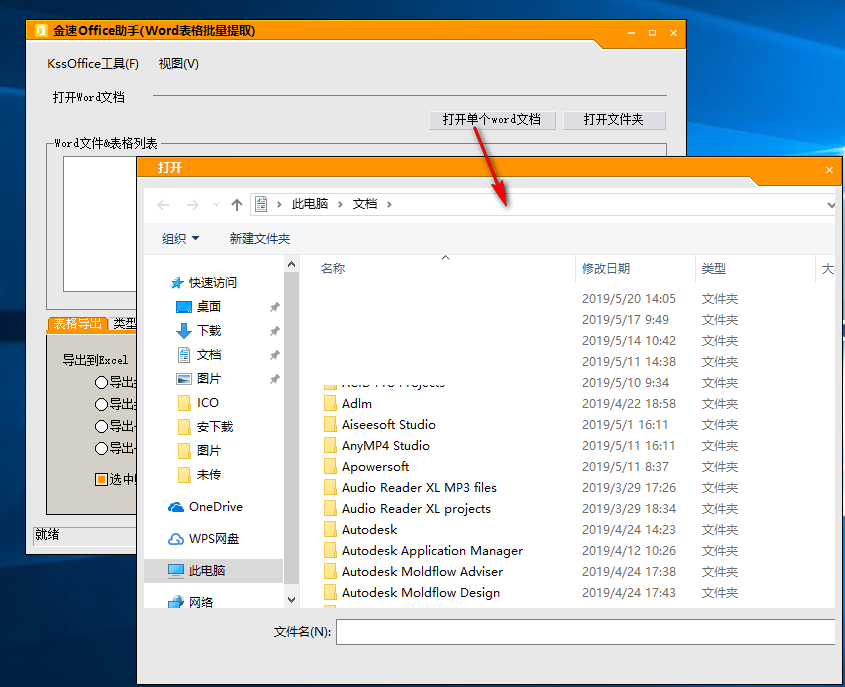Toggle the 选中 checkbox in main window
This screenshot has width=845, height=687.
pyautogui.click(x=101, y=479)
